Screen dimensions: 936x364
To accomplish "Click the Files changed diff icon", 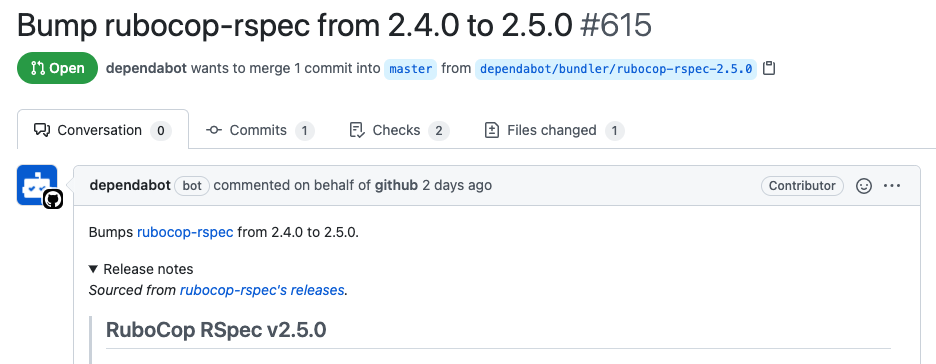I will (492, 130).
